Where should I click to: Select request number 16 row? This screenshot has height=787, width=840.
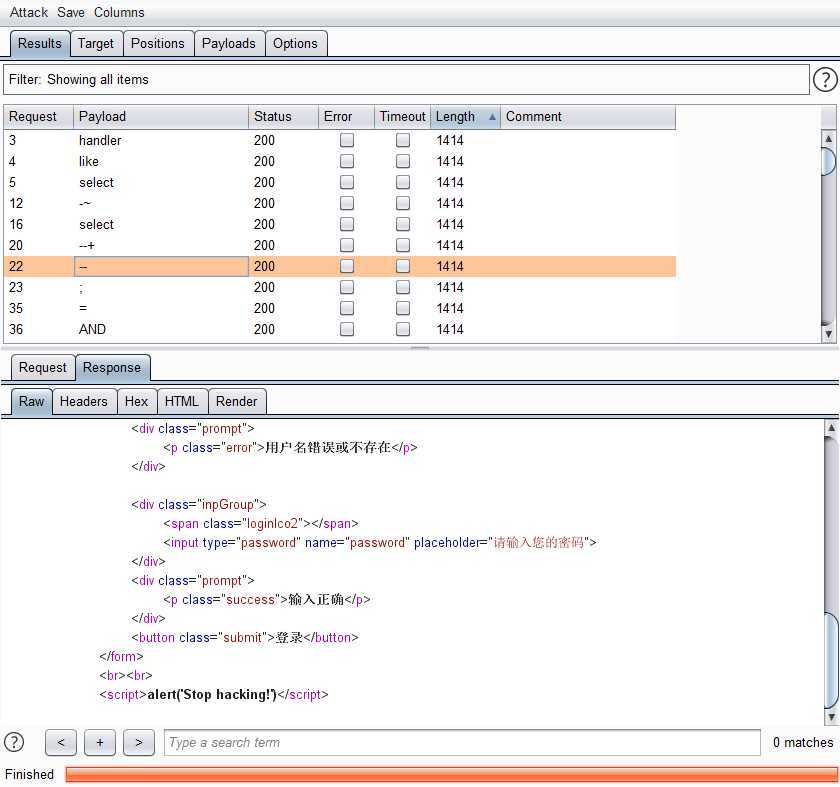tap(340, 224)
